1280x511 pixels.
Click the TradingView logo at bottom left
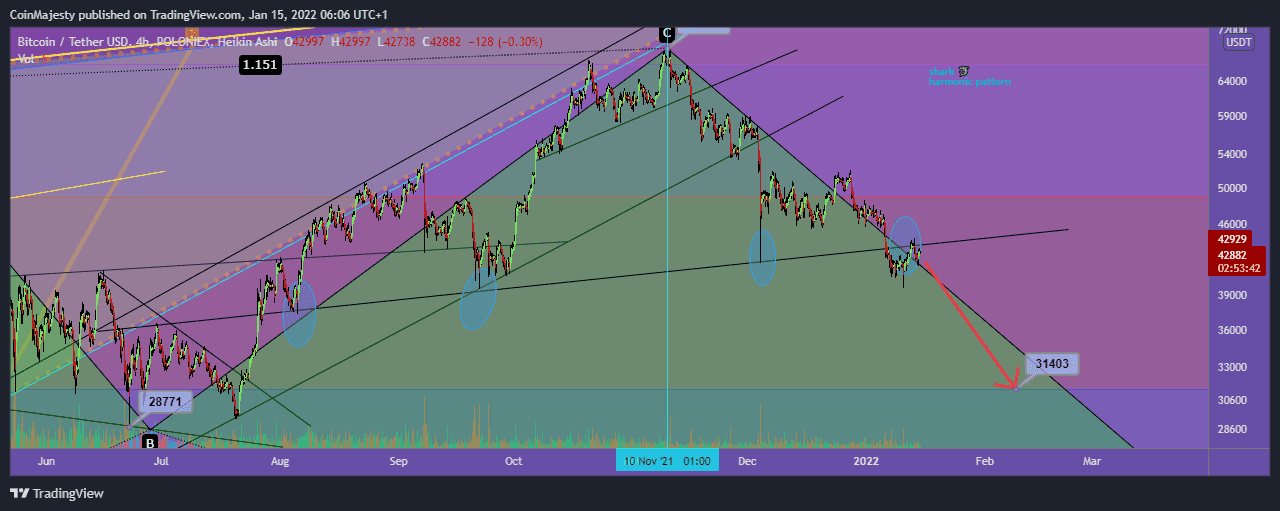coord(56,493)
